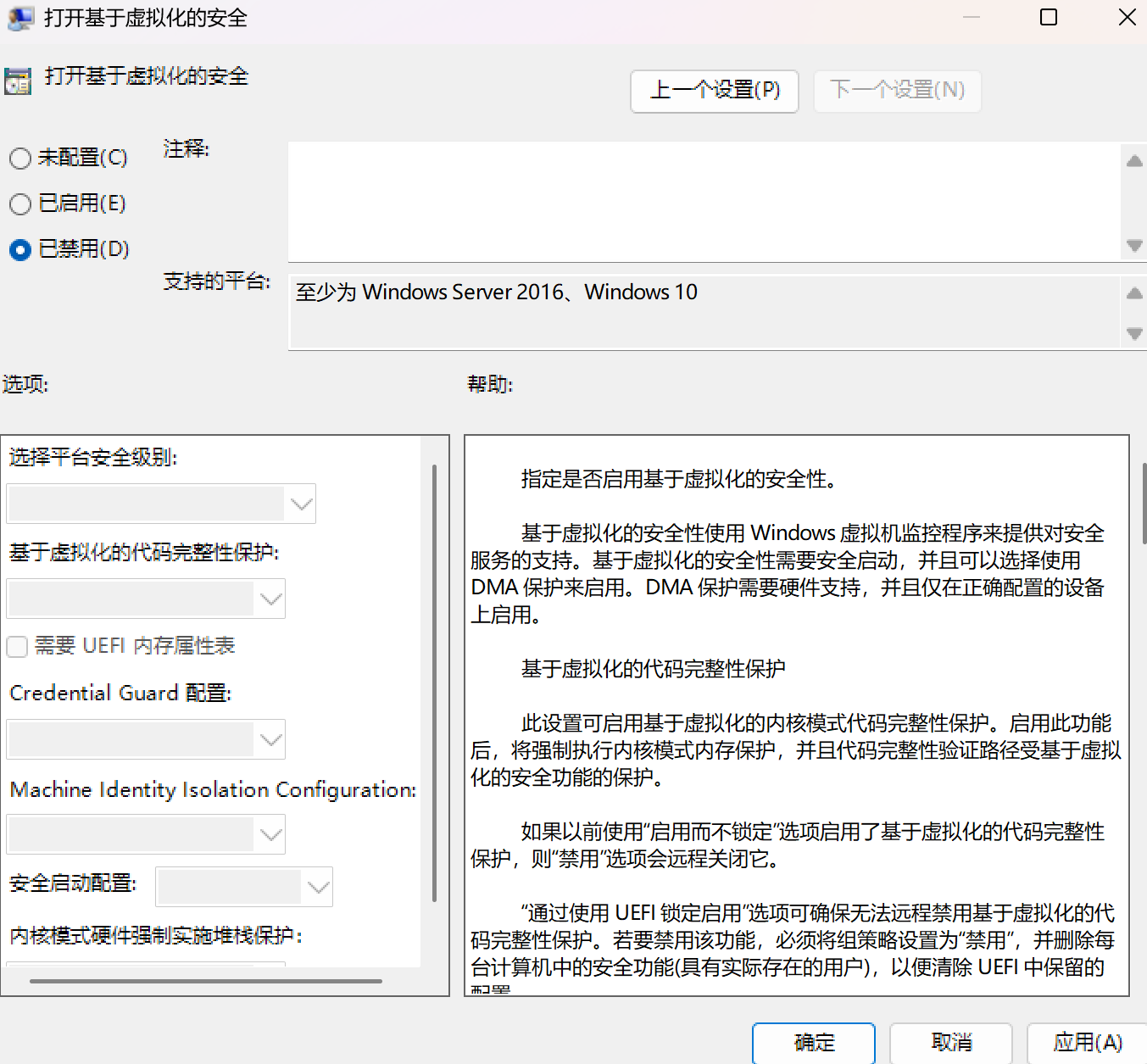Click the options panel horizontal scrollbar
Image resolution: width=1147 pixels, height=1064 pixels.
[x=206, y=981]
